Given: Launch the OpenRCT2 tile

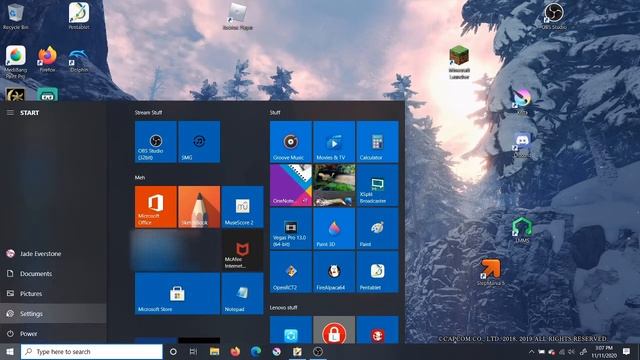Looking at the screenshot, I should click(291, 272).
